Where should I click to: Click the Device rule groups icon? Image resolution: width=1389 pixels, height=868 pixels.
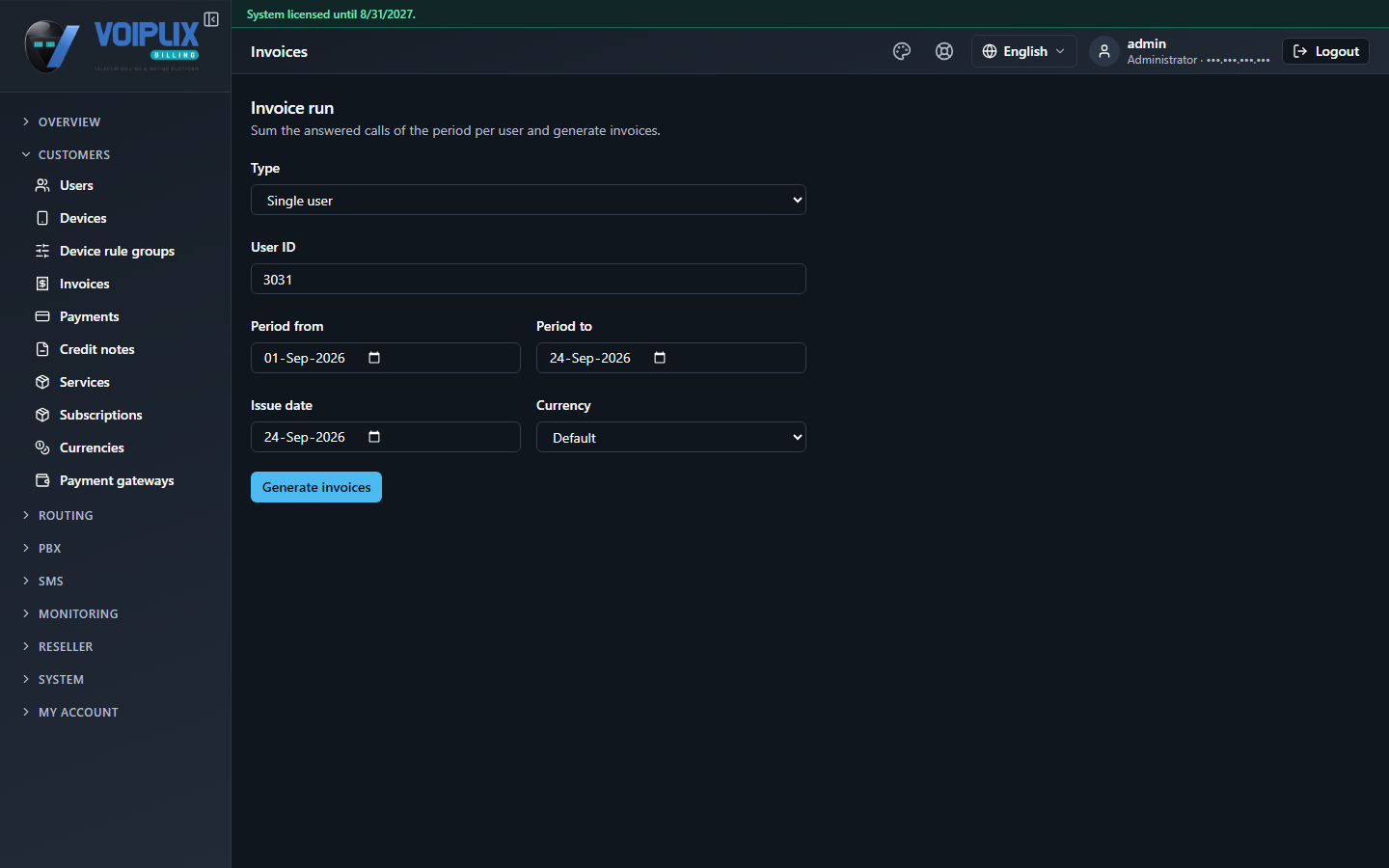tap(42, 251)
